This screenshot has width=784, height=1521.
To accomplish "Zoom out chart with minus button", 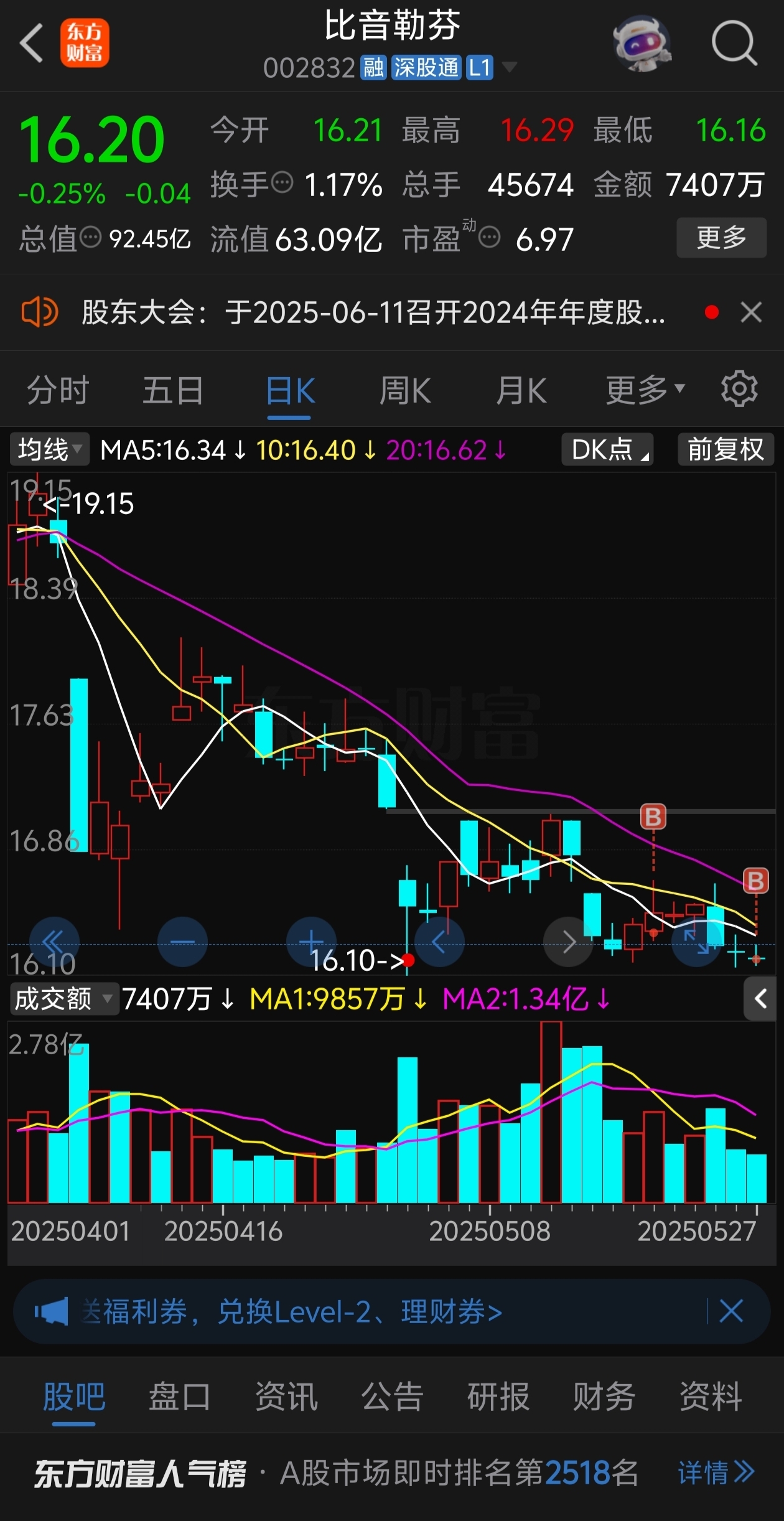I will coord(182,942).
